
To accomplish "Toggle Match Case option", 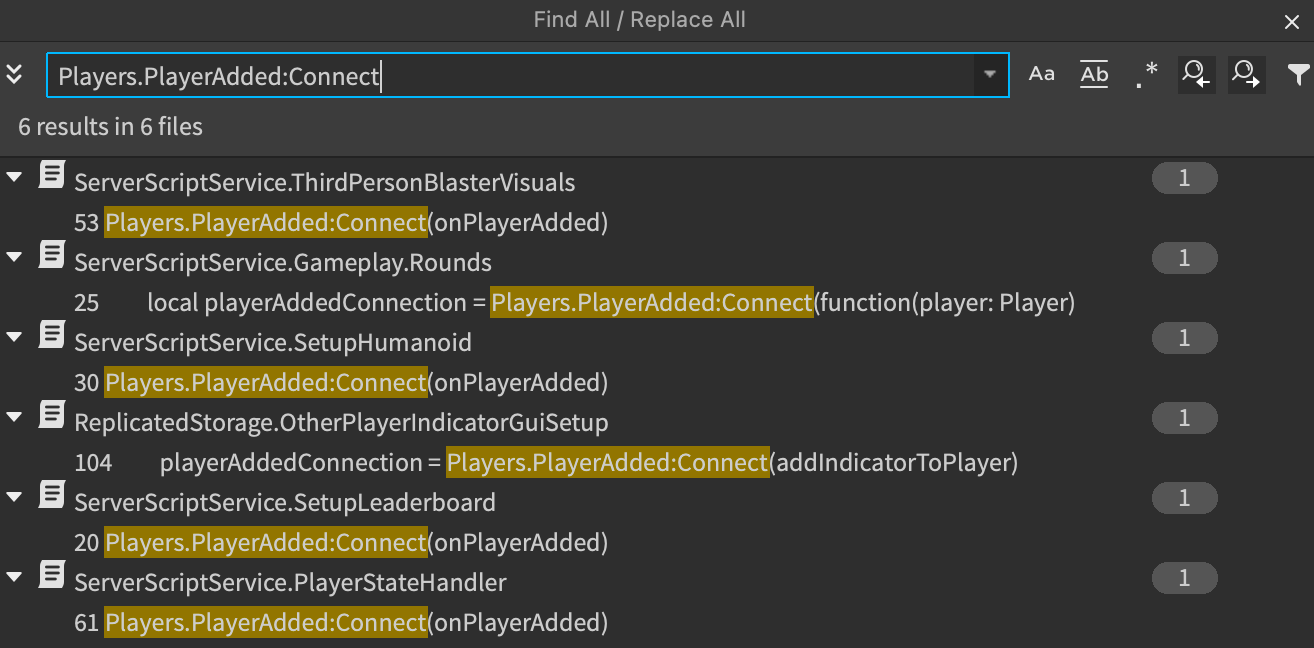I will [x=1042, y=74].
